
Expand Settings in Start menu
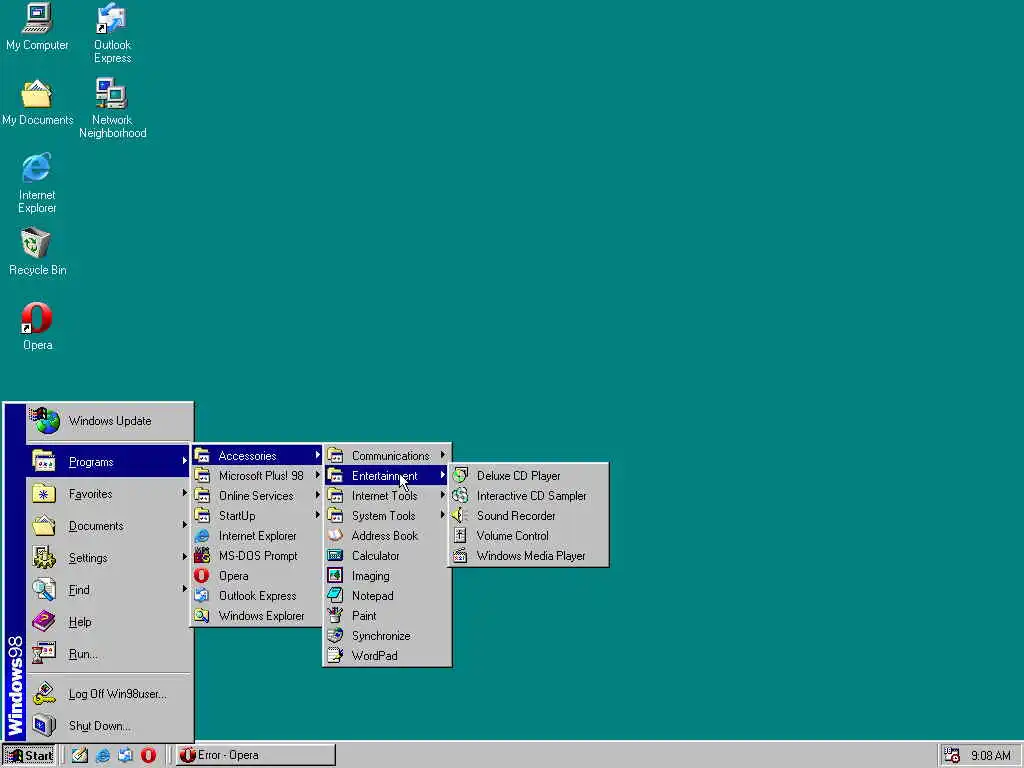[110, 558]
